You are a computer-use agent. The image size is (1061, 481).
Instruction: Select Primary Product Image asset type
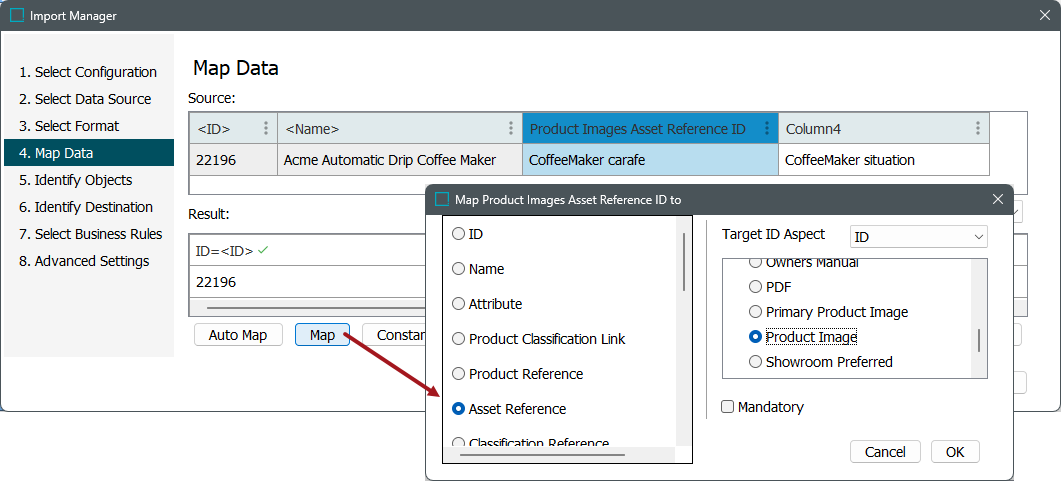pyautogui.click(x=756, y=312)
